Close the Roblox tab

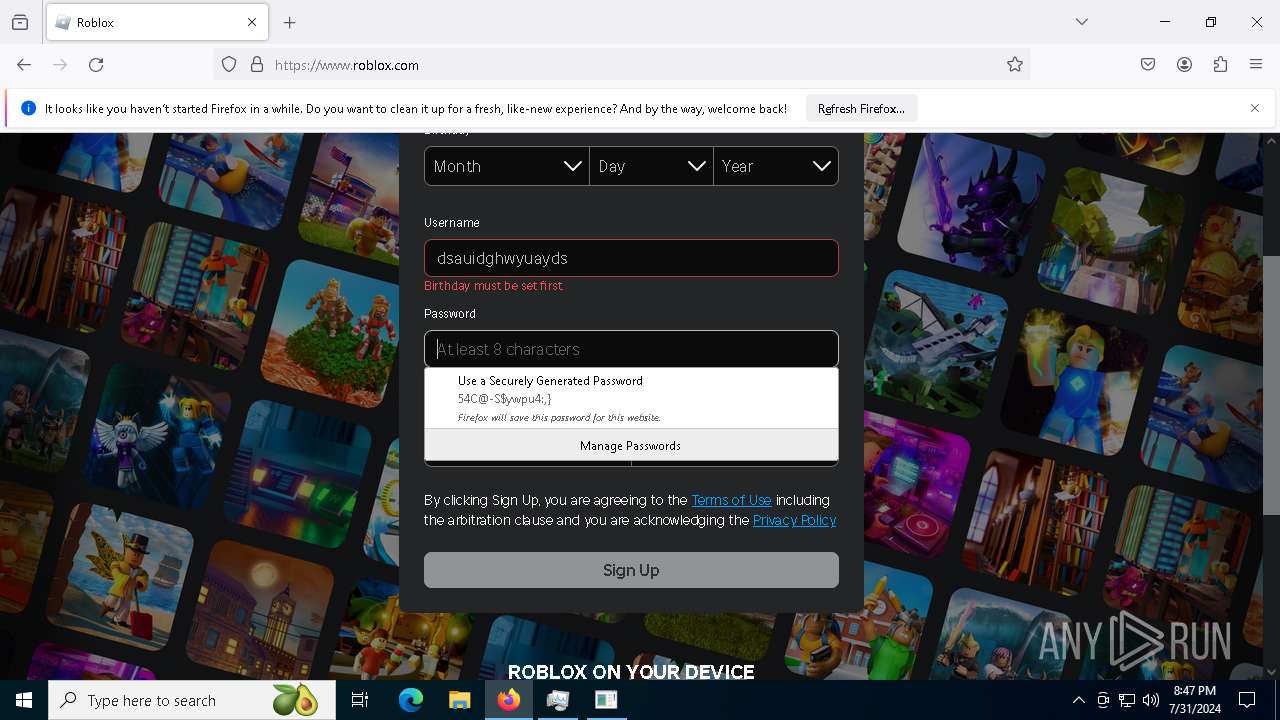252,22
